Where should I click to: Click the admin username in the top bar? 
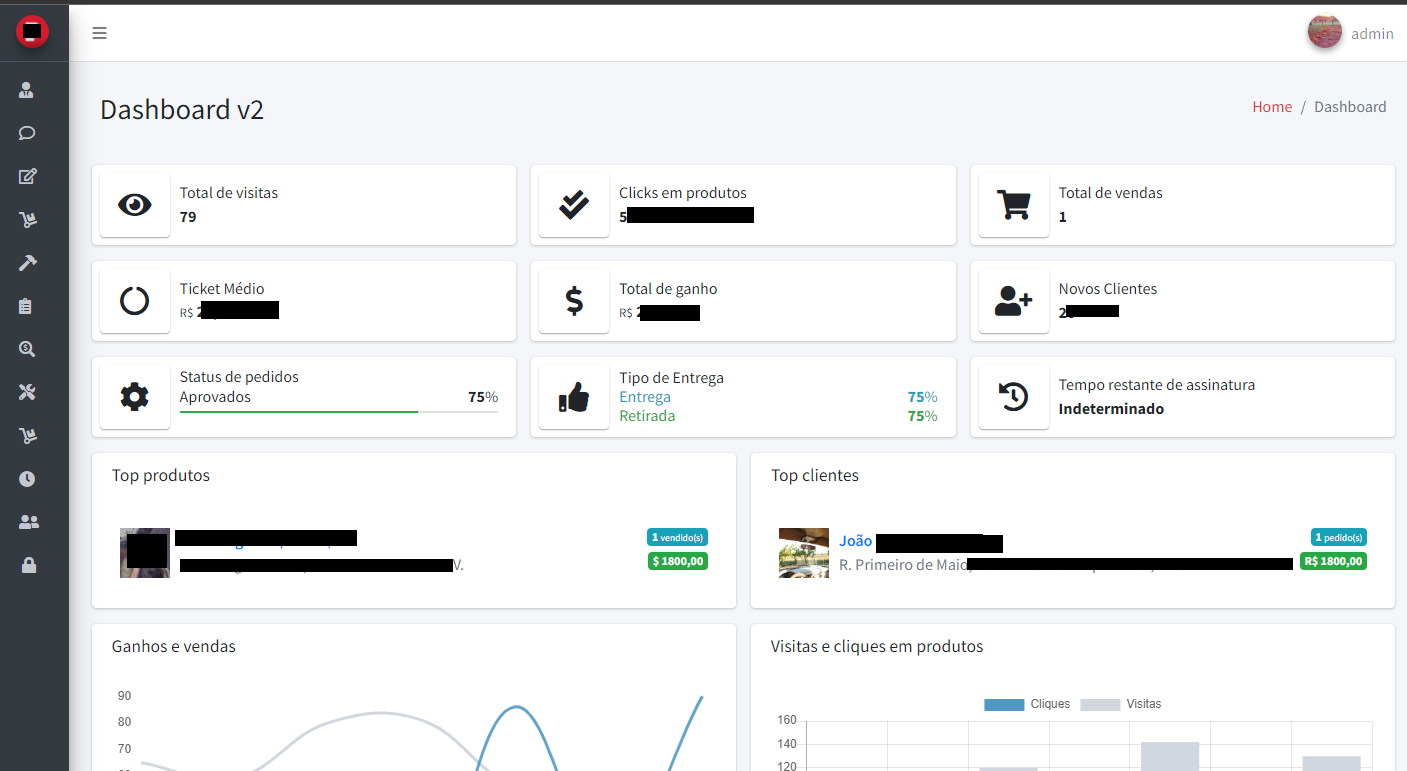[x=1372, y=34]
